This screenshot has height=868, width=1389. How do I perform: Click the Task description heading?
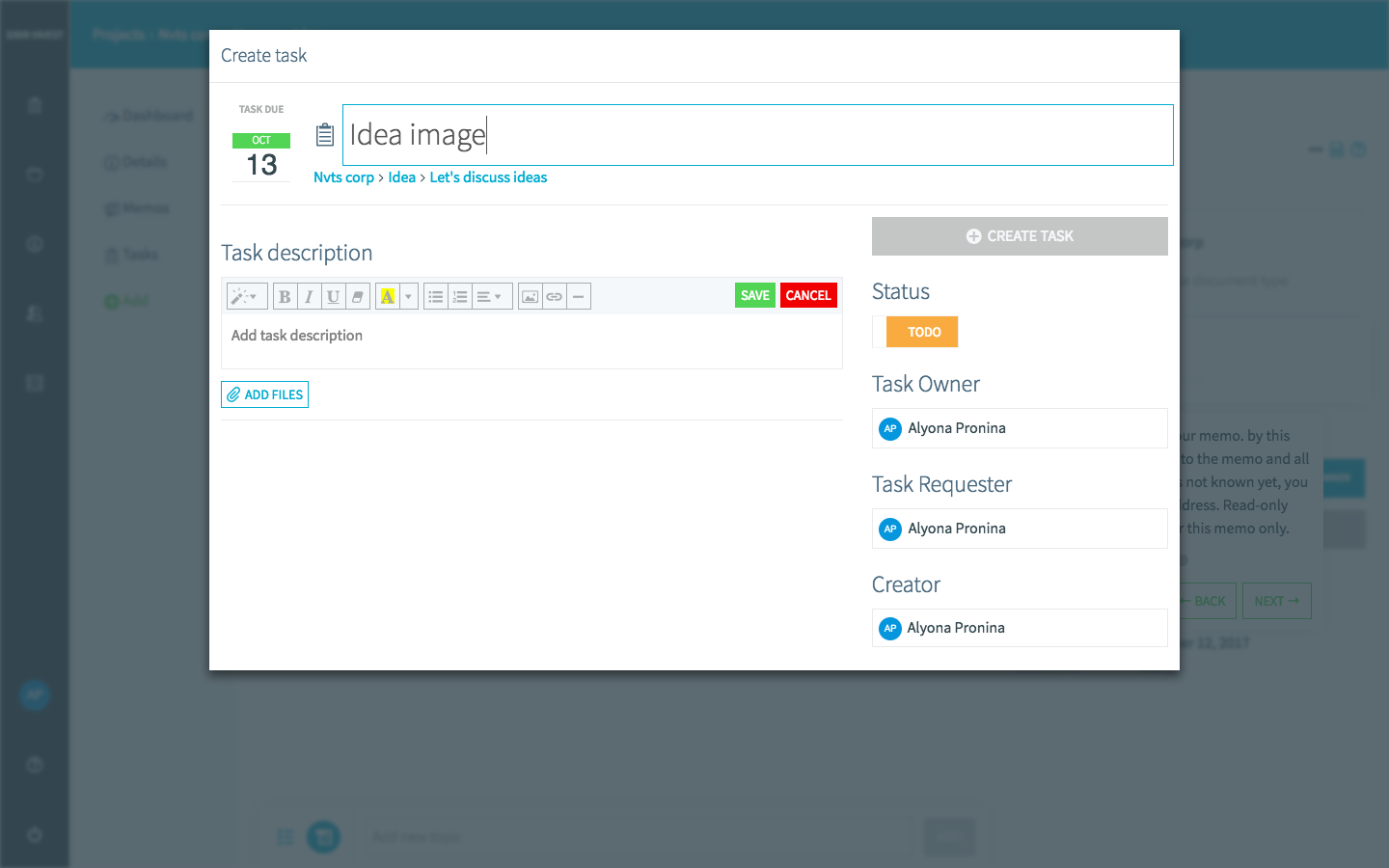tap(296, 253)
